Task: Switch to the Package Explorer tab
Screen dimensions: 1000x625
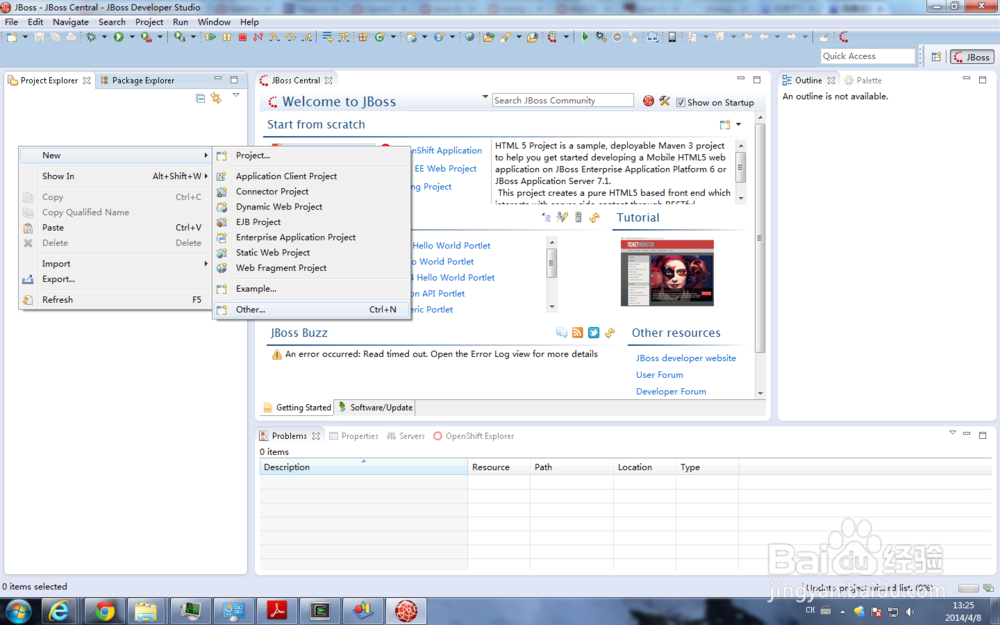Action: (x=138, y=80)
